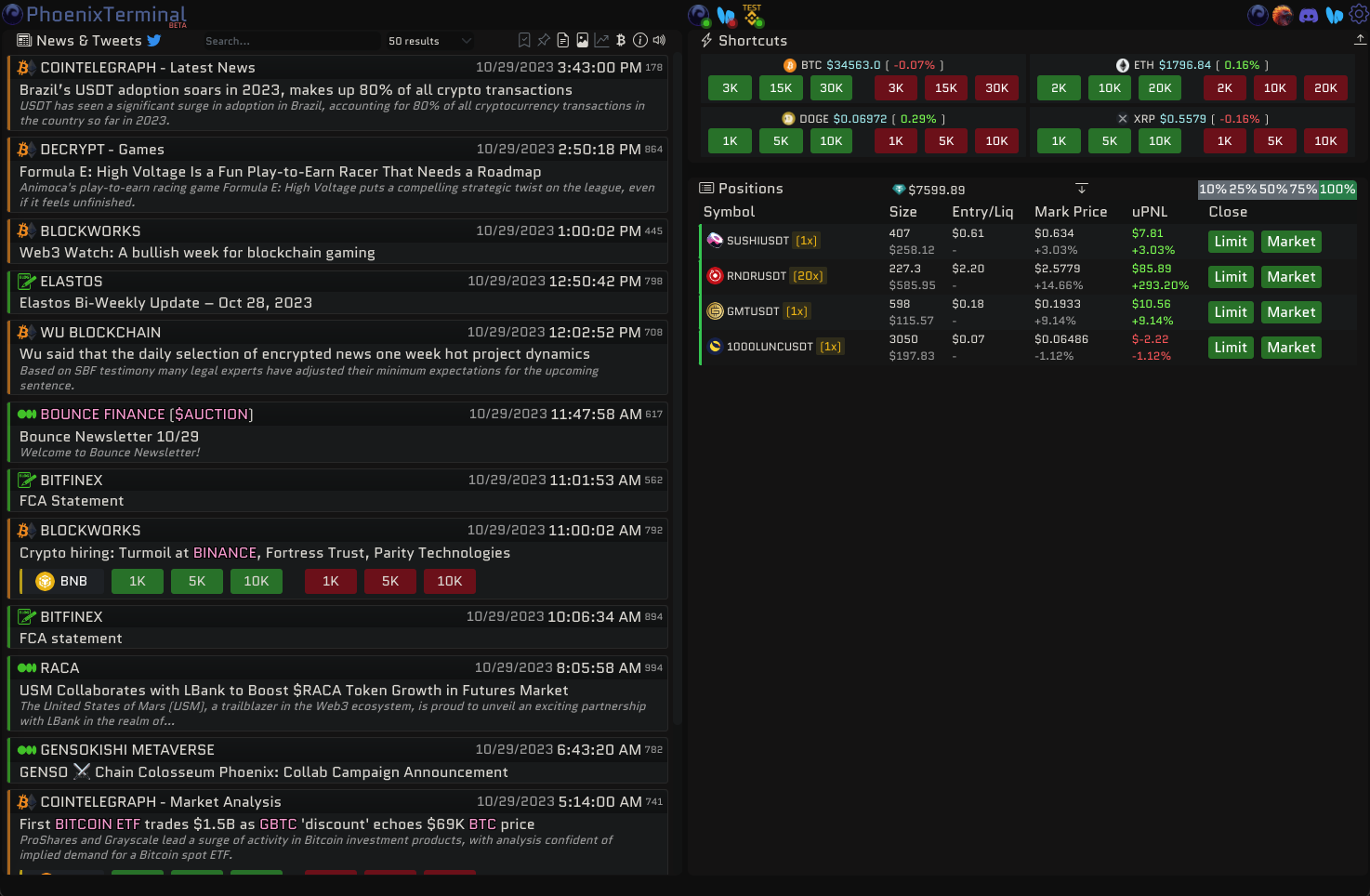Image resolution: width=1370 pixels, height=896 pixels.
Task: Click the BITCOIN ETF highlighted link
Action: tap(98, 824)
